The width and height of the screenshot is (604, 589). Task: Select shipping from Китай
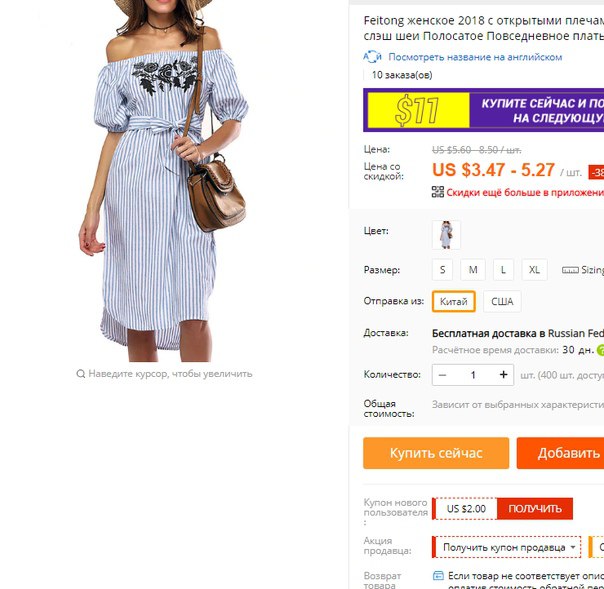[x=453, y=301]
